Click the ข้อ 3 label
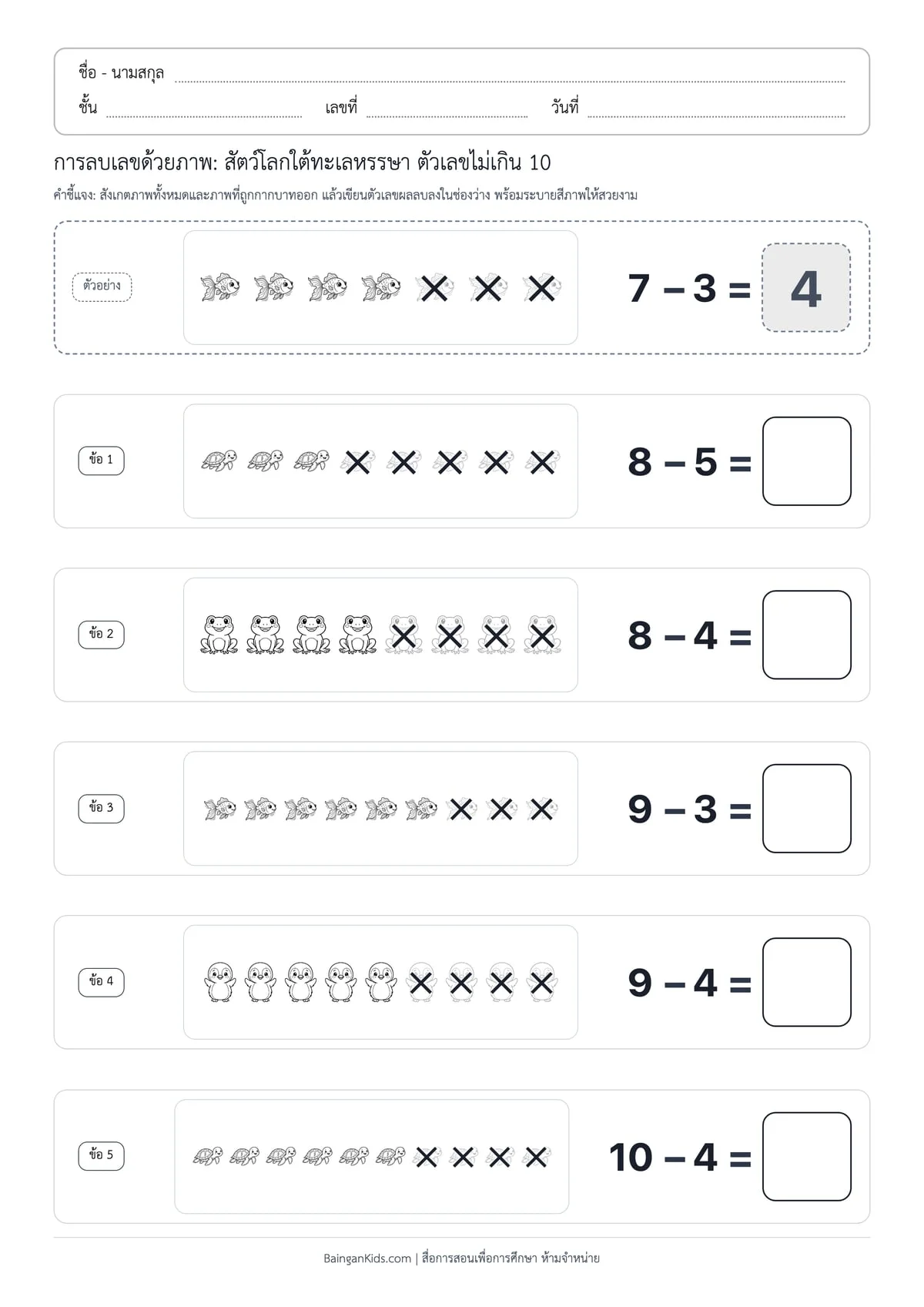The image size is (924, 1307). pos(101,808)
